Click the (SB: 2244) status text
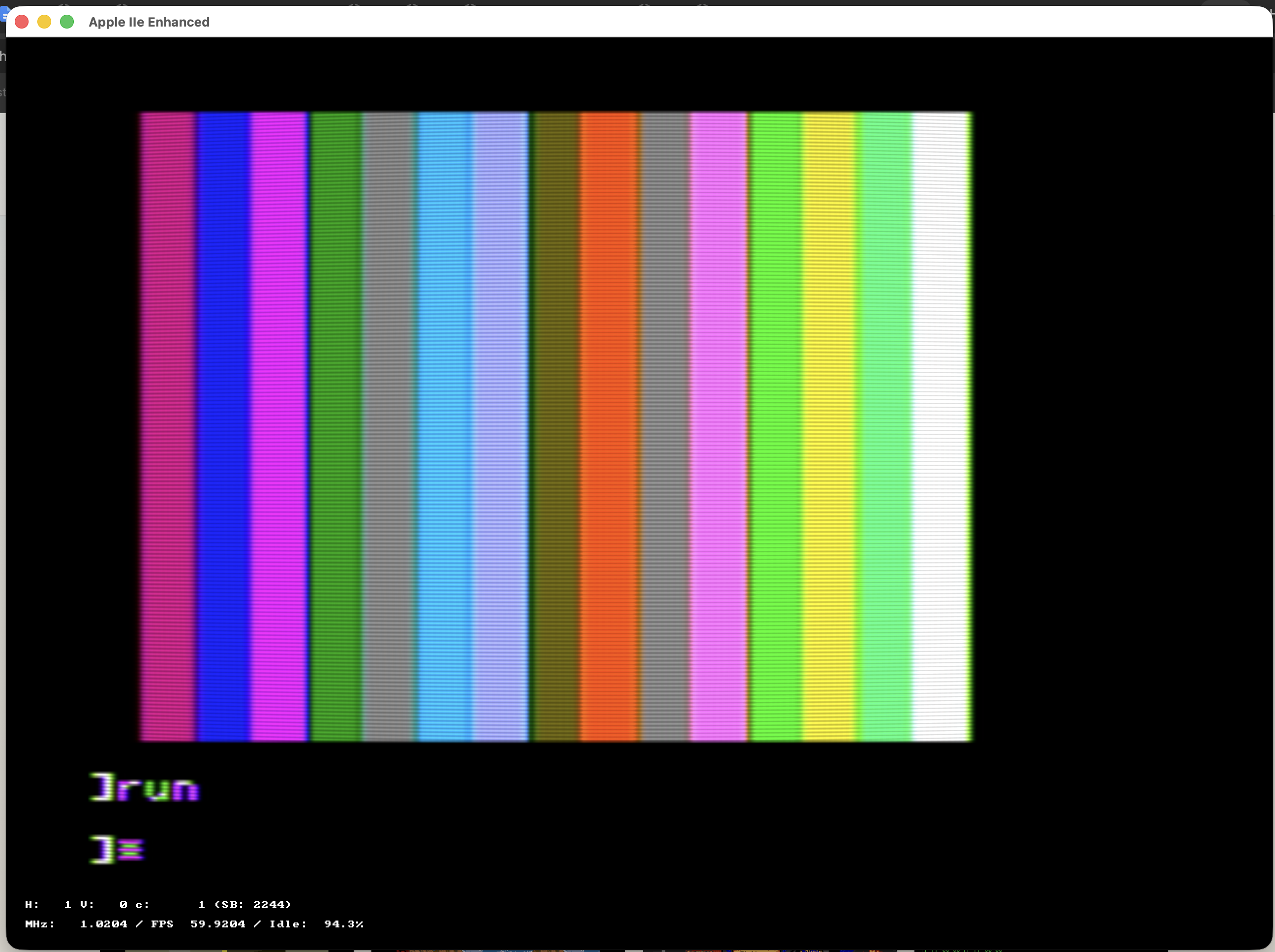 [x=253, y=904]
